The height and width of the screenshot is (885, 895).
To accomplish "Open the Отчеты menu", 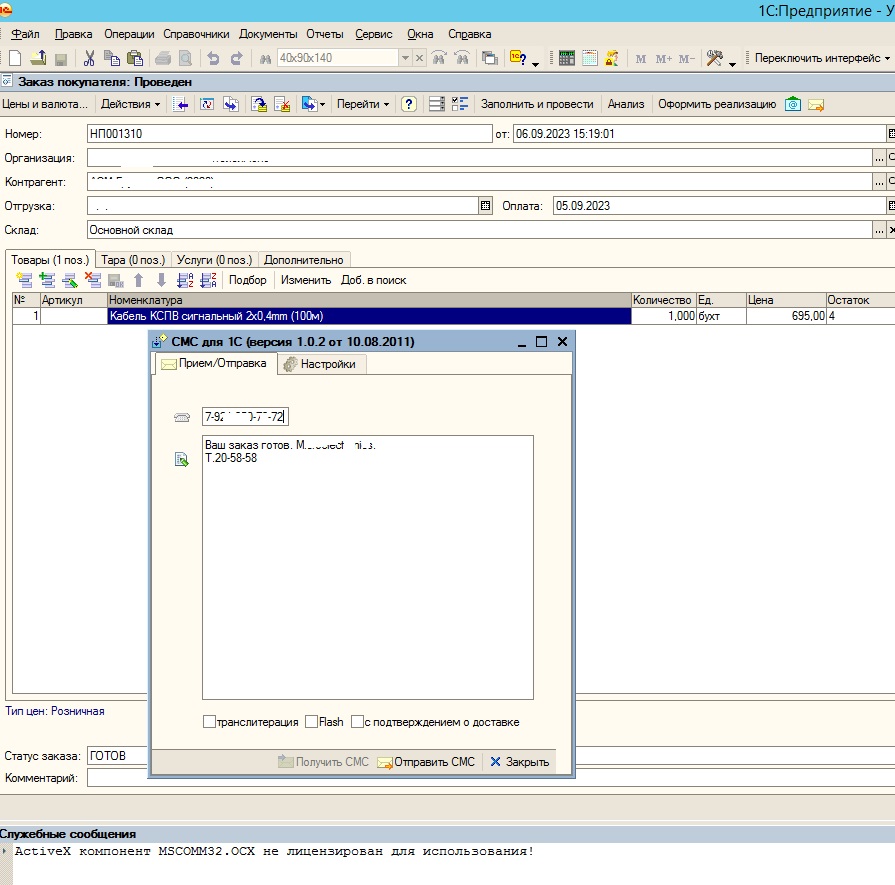I will [325, 34].
